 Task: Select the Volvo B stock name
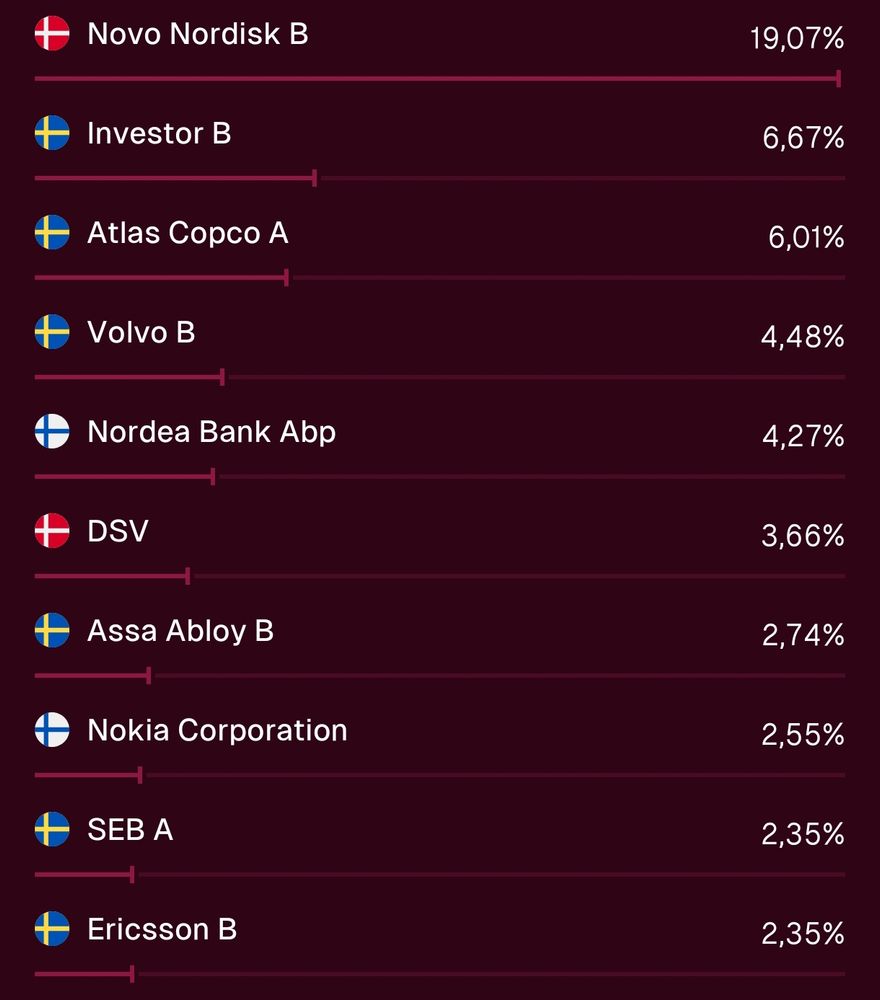(x=141, y=332)
